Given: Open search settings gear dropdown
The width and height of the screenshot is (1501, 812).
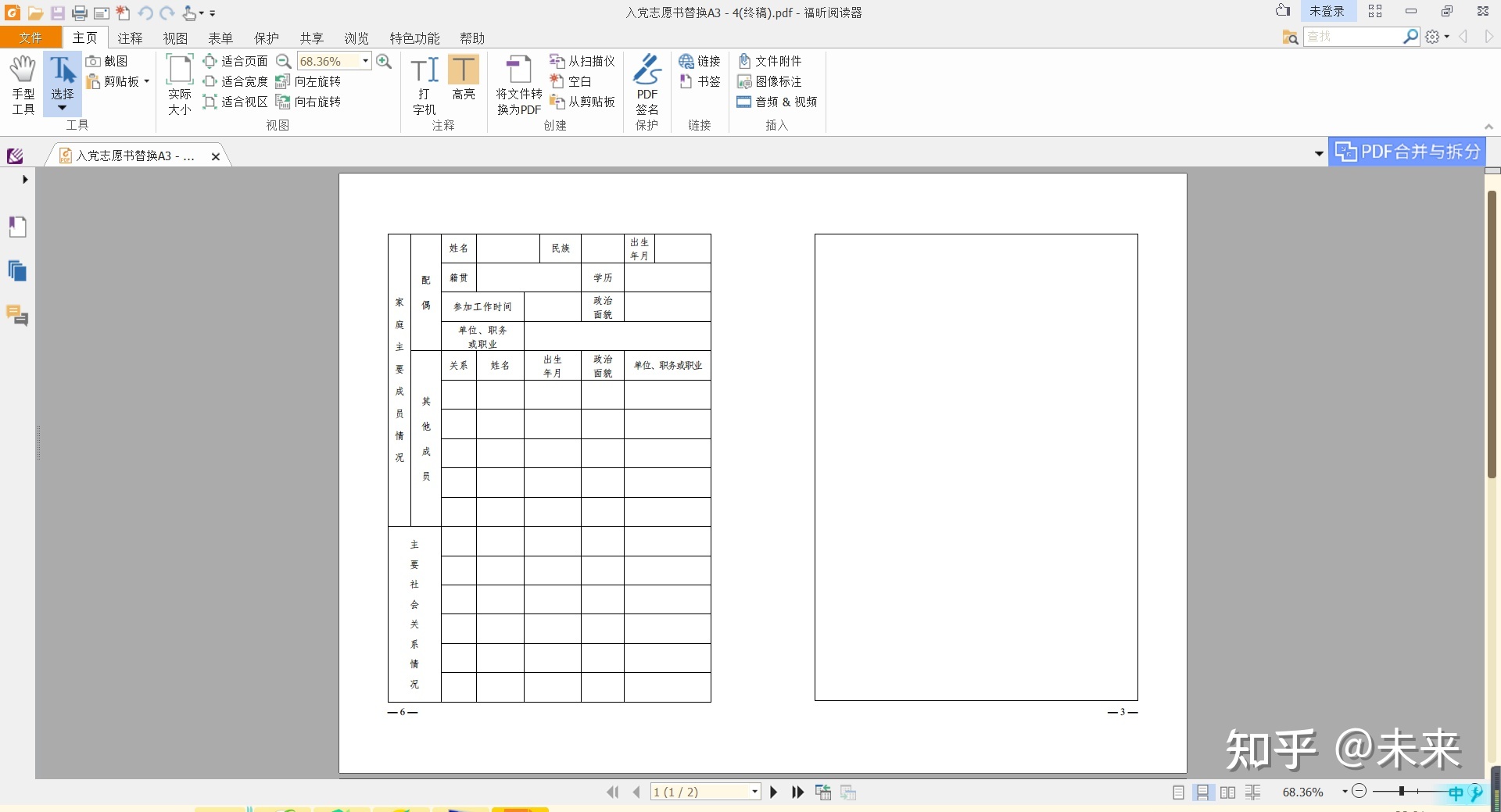Looking at the screenshot, I should (x=1437, y=37).
